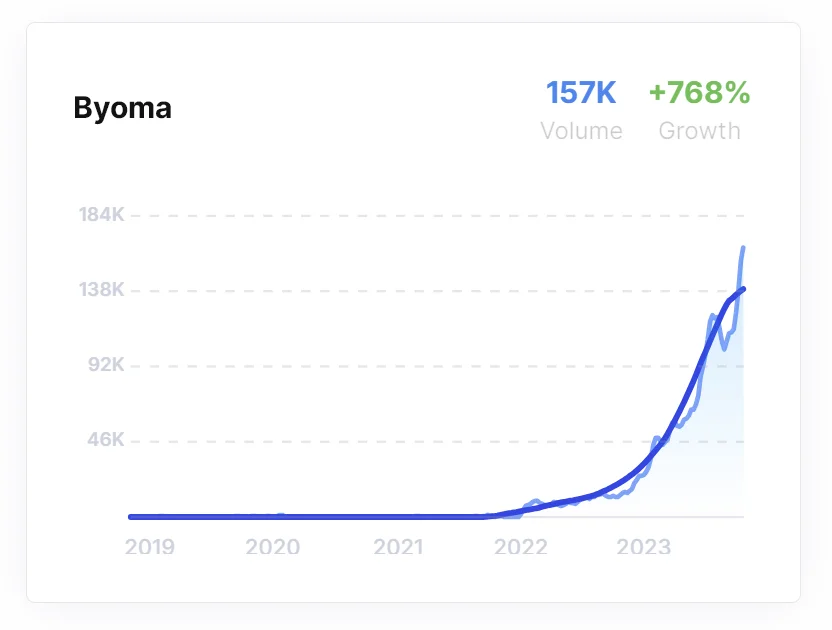Viewport: 832px width, 630px height.
Task: Select the 2020 year label
Action: tap(273, 547)
